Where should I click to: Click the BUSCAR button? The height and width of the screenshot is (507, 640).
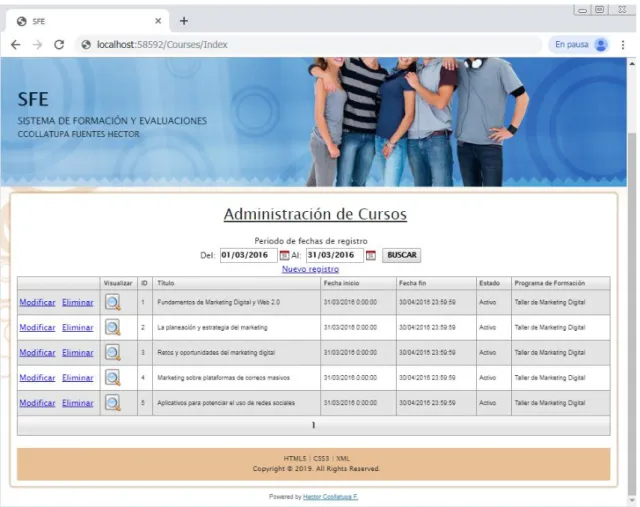click(x=402, y=255)
